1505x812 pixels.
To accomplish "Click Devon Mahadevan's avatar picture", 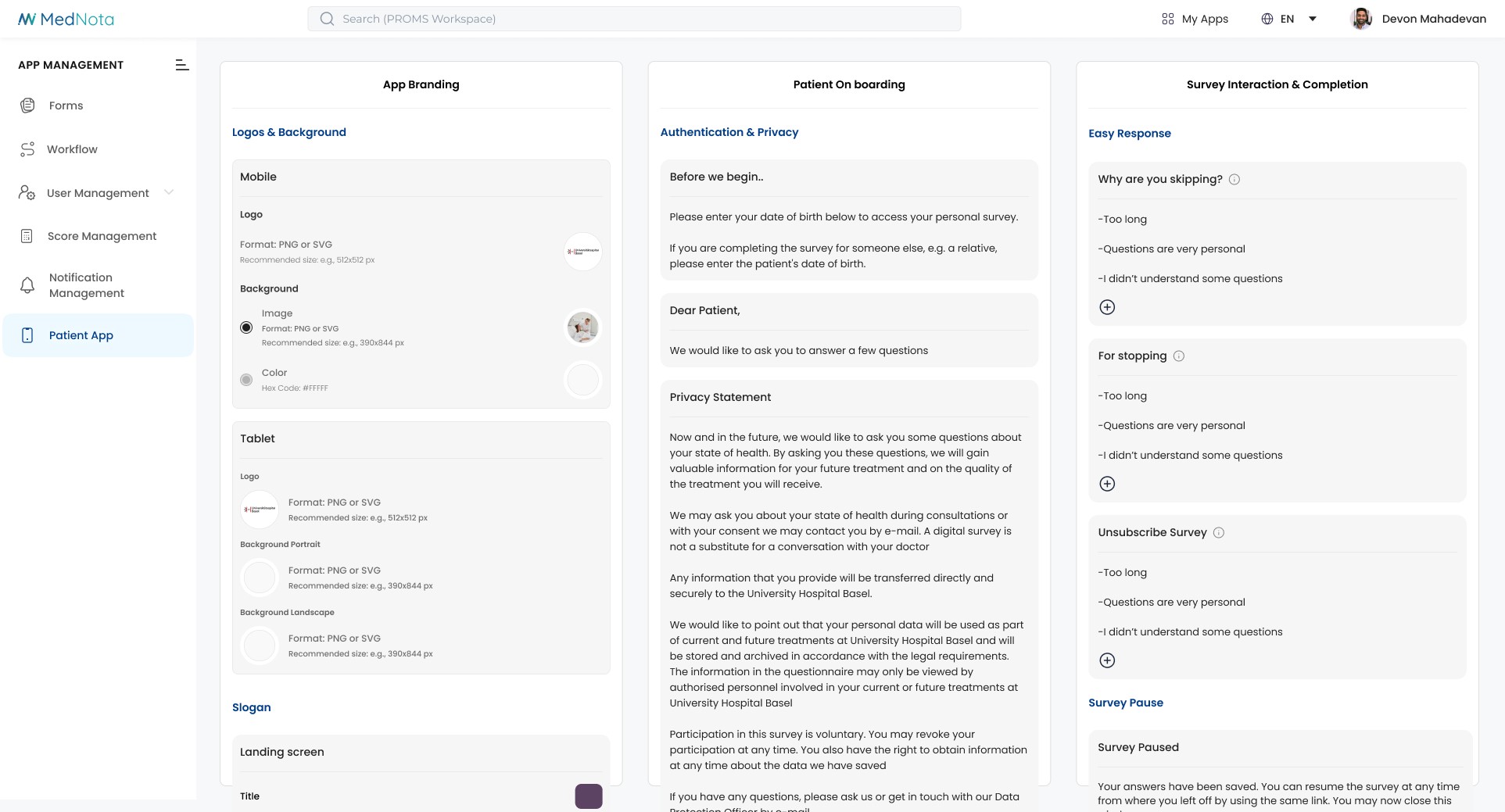I will coord(1361,19).
